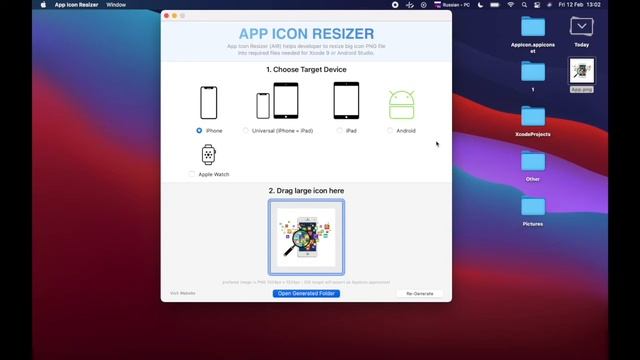Click the Apple Watch icon
640x360 pixels.
coord(209,154)
